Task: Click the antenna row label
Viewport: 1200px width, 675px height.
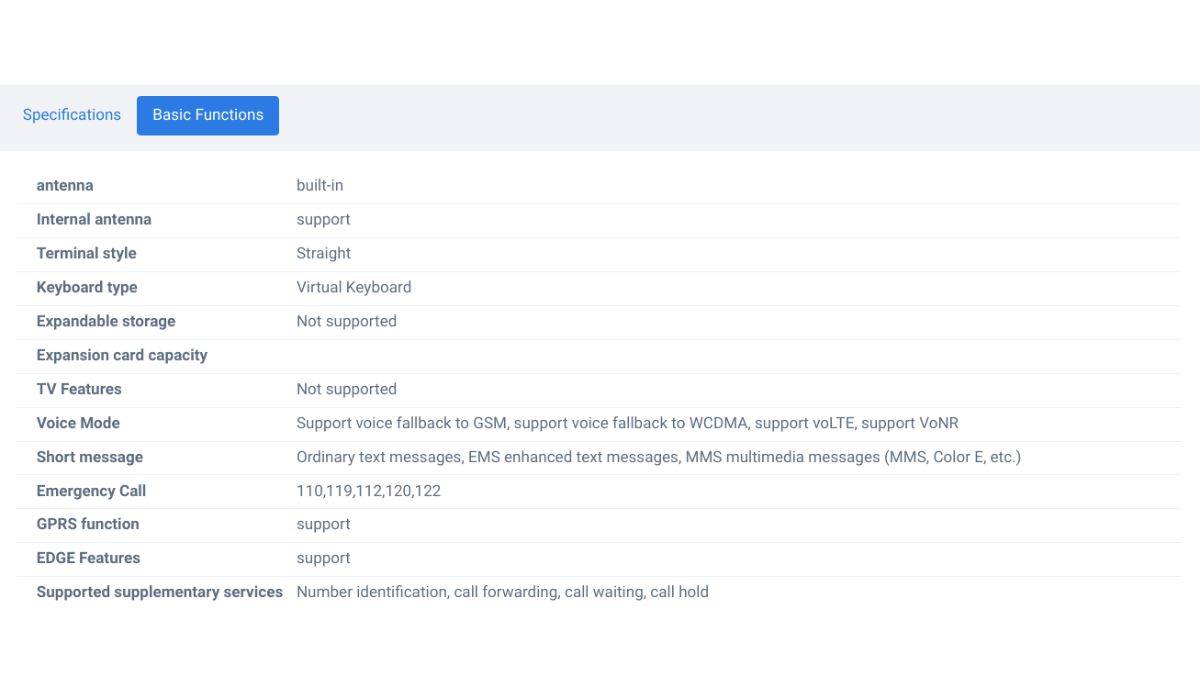Action: (65, 186)
